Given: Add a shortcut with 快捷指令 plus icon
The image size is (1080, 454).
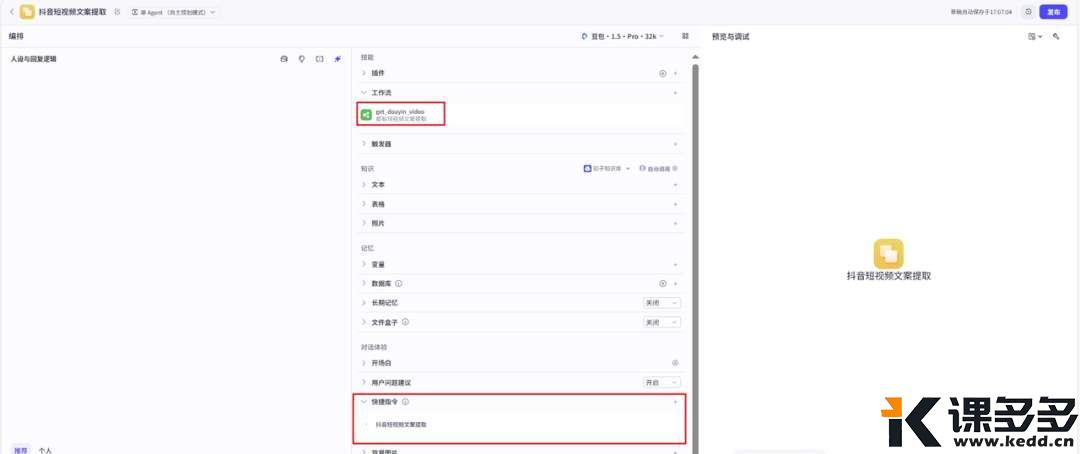Looking at the screenshot, I should coord(676,402).
